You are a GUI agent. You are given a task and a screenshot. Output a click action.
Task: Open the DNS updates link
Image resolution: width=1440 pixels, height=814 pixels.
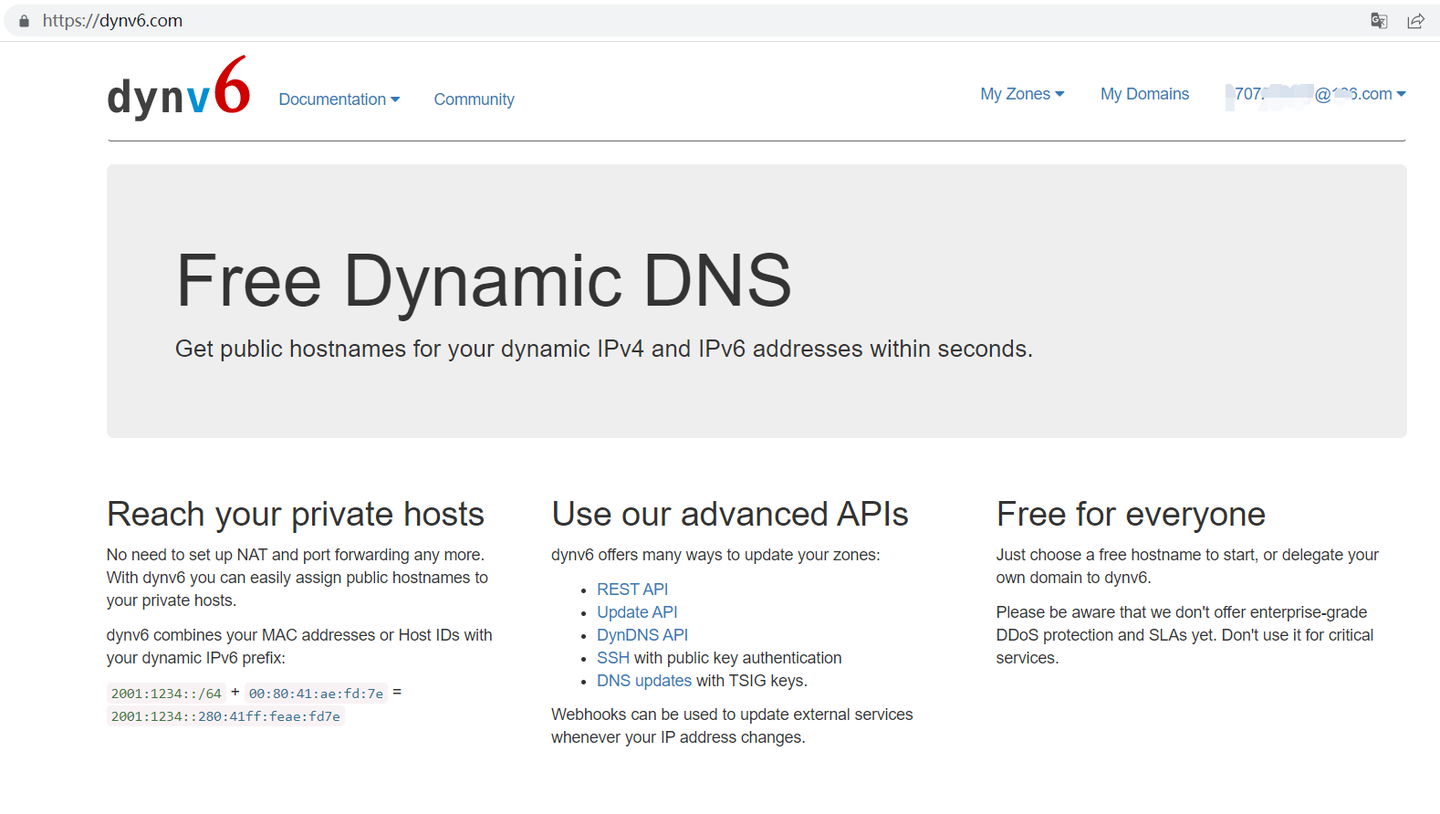tap(646, 680)
